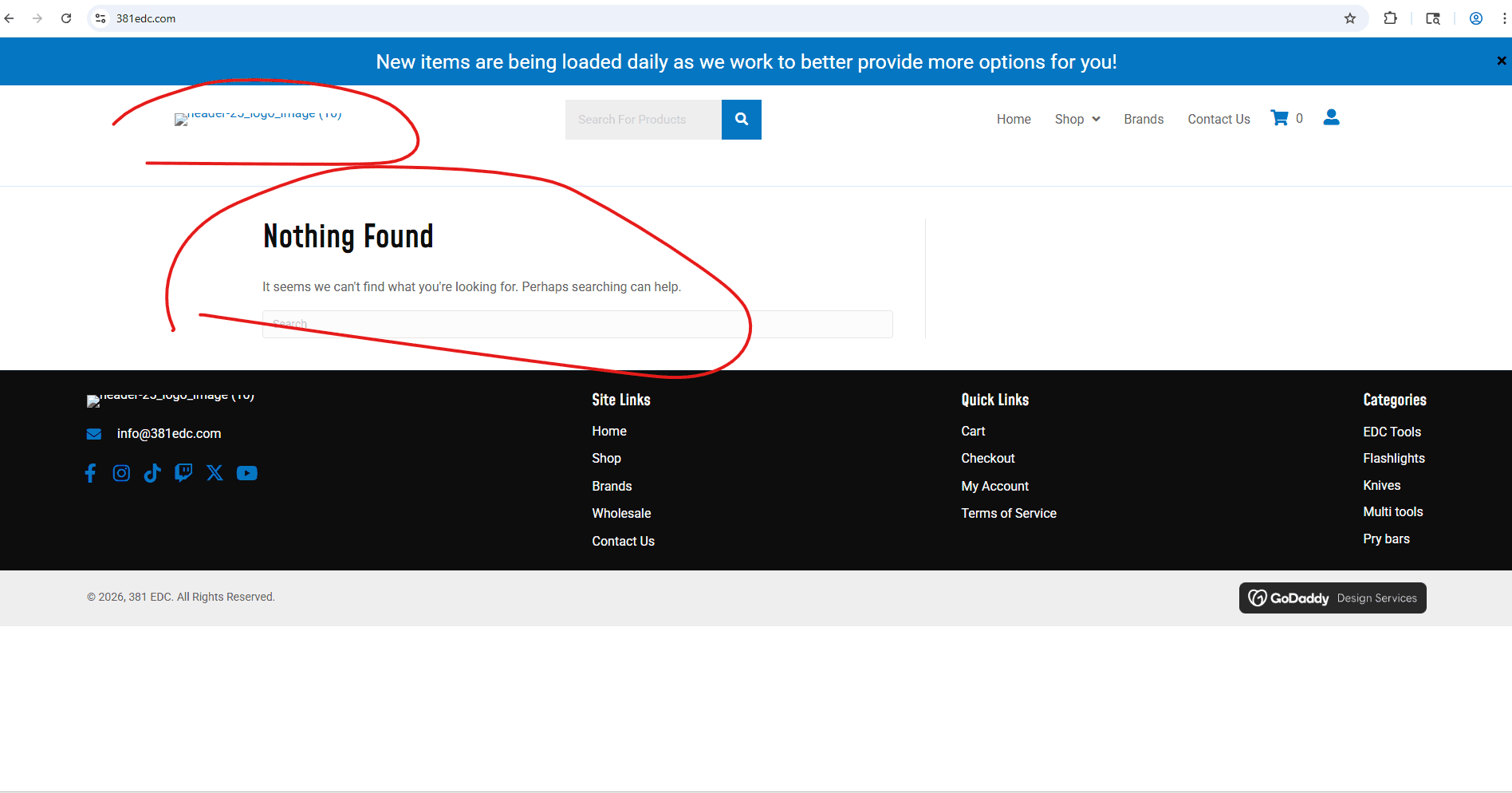This screenshot has height=793, width=1512.
Task: Open Terms of Service link
Action: coord(1008,513)
